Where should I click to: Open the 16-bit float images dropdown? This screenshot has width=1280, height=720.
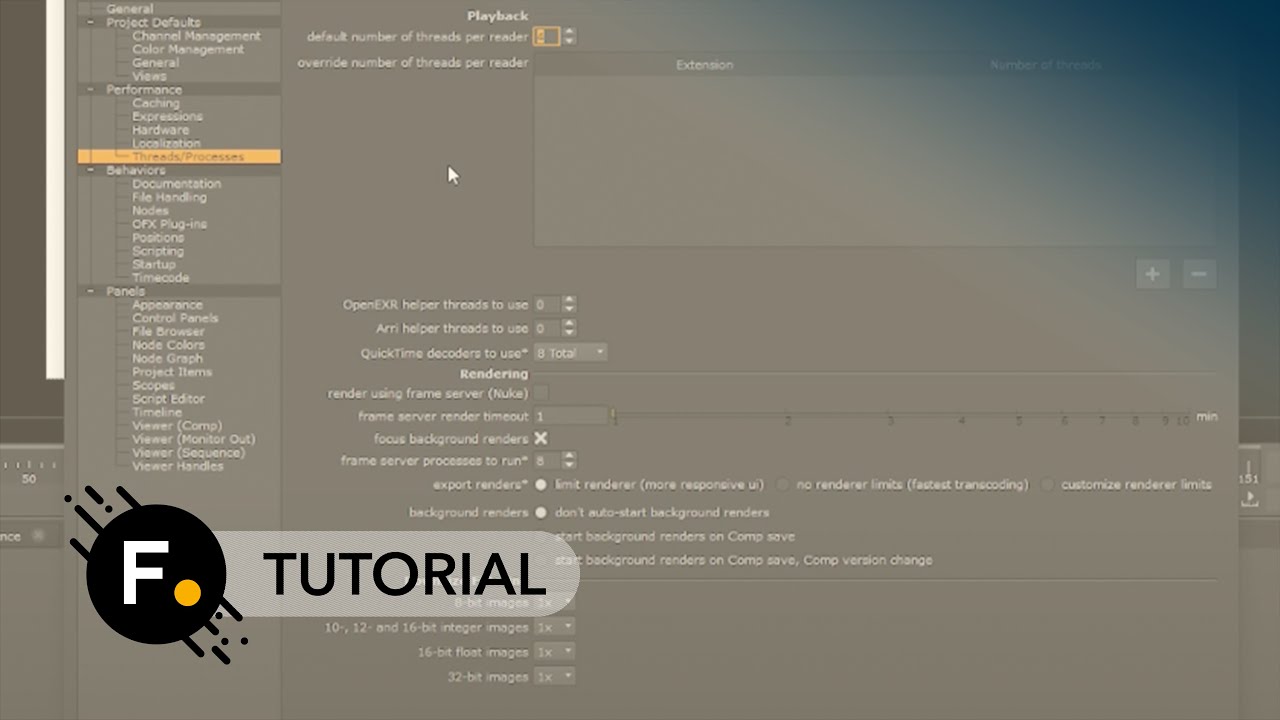pos(555,652)
